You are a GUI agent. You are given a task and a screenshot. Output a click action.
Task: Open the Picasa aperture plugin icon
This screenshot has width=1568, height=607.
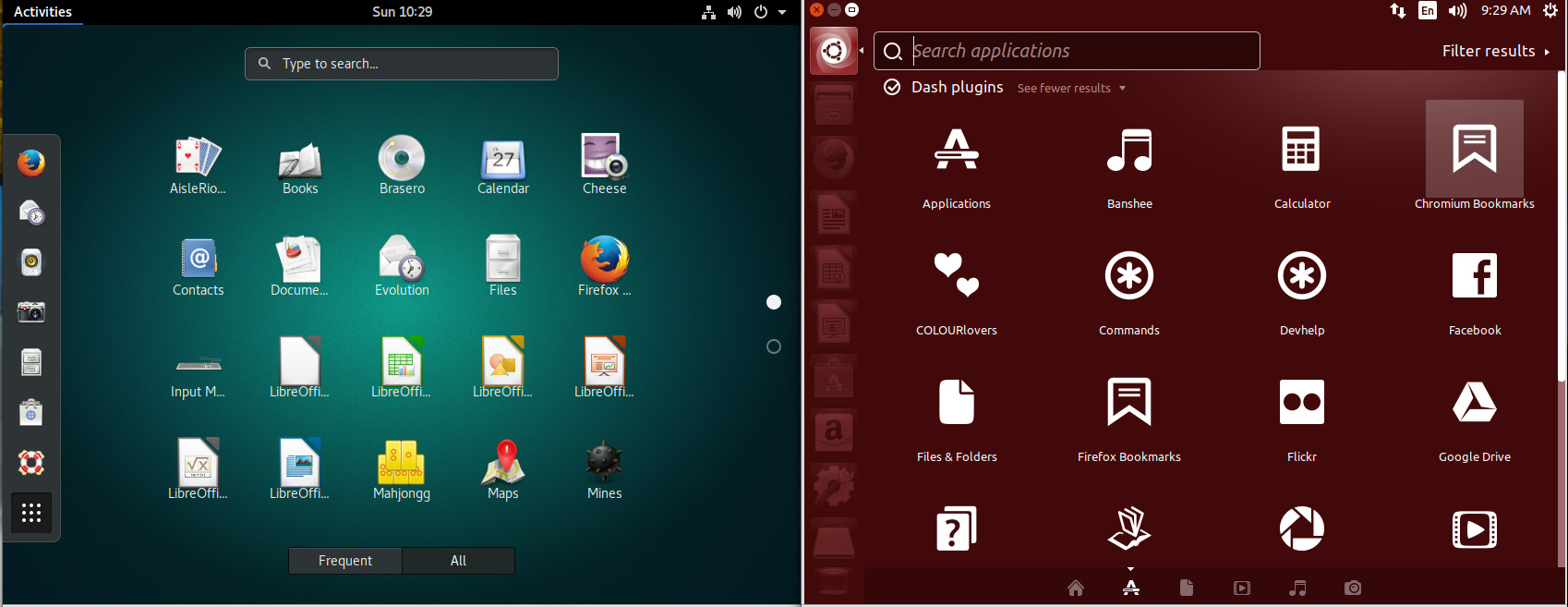pos(1302,528)
